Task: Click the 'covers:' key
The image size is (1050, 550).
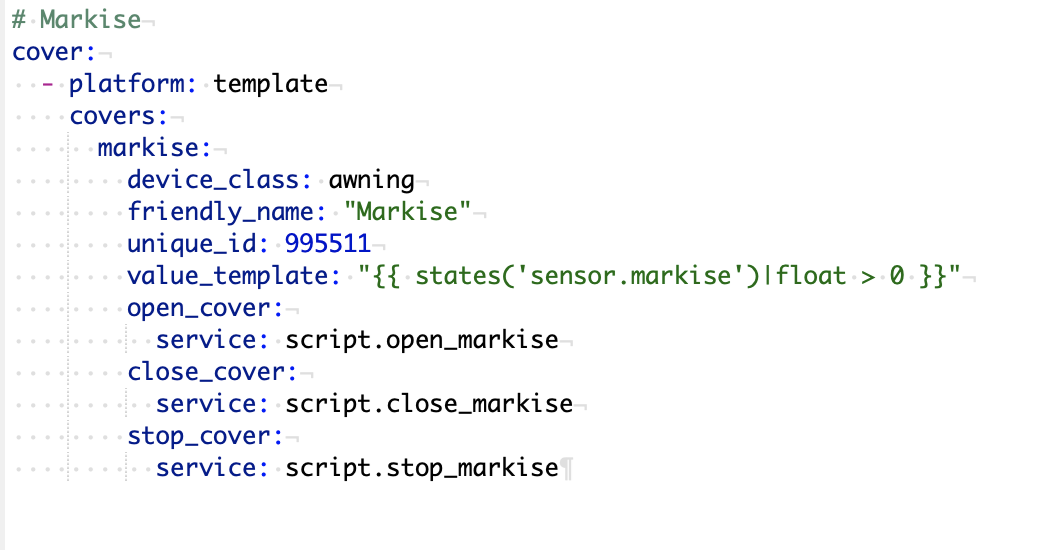Action: tap(119, 116)
